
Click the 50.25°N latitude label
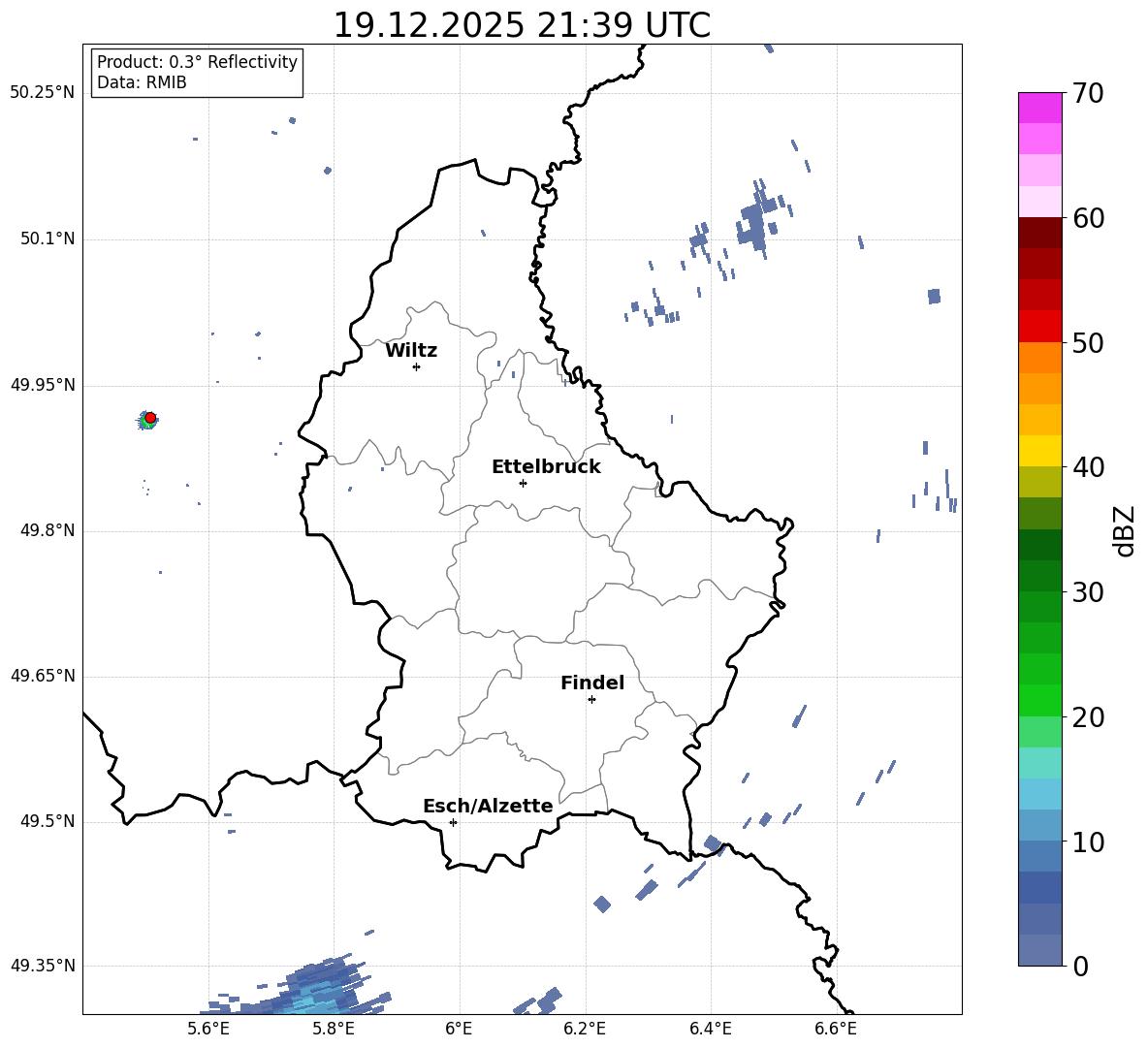43,93
